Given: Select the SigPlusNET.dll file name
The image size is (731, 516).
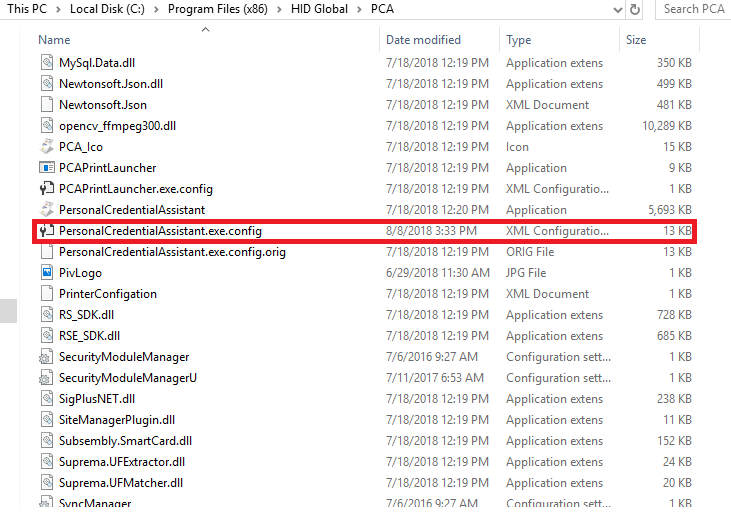Looking at the screenshot, I should click(97, 399).
